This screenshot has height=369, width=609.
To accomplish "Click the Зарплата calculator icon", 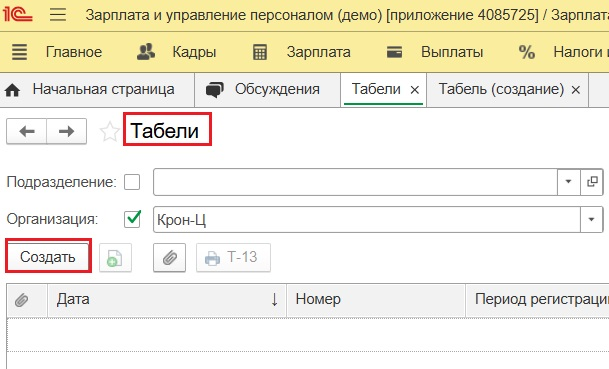I will pos(260,52).
